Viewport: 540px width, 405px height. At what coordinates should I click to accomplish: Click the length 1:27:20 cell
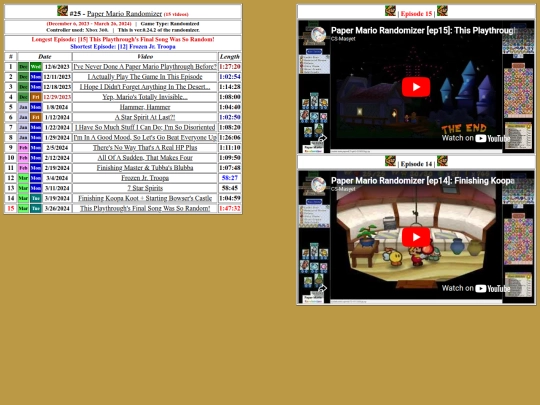[x=230, y=66]
